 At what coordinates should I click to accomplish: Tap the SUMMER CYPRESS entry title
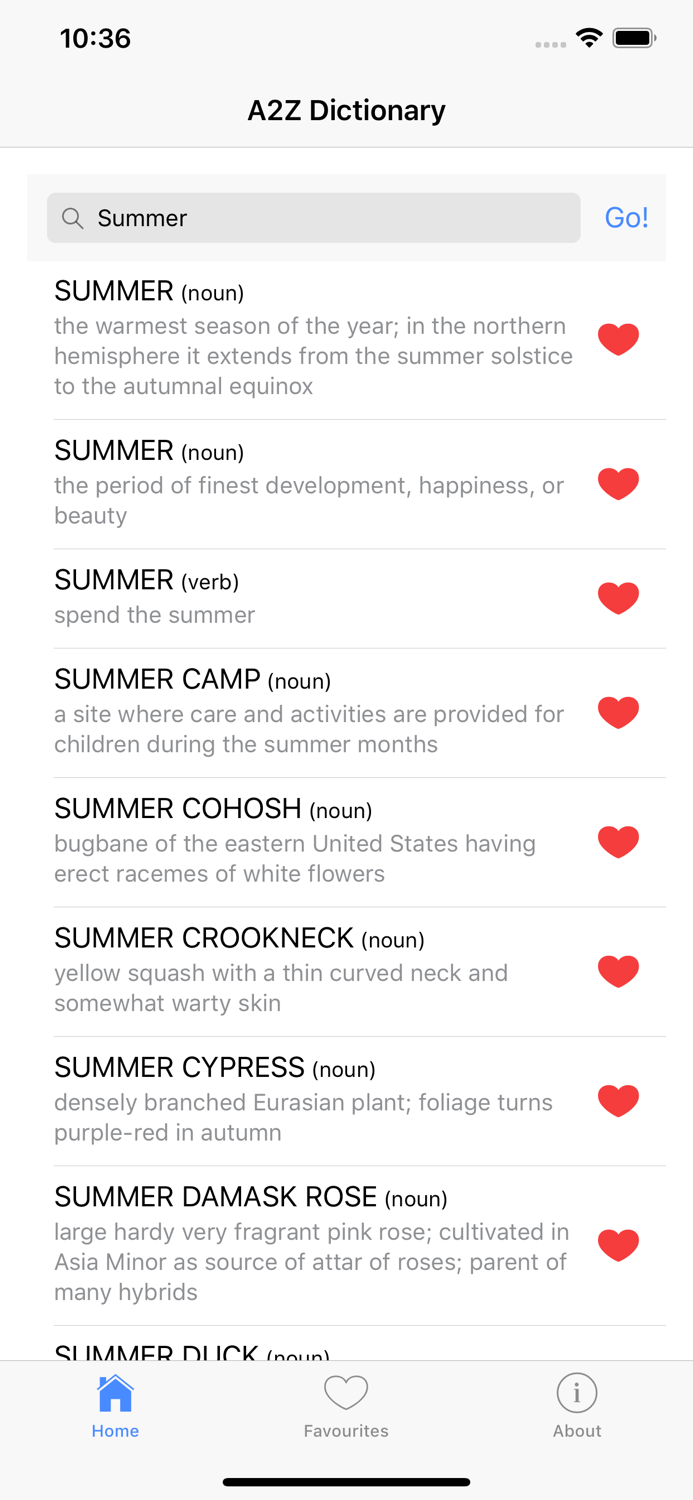coord(180,1068)
